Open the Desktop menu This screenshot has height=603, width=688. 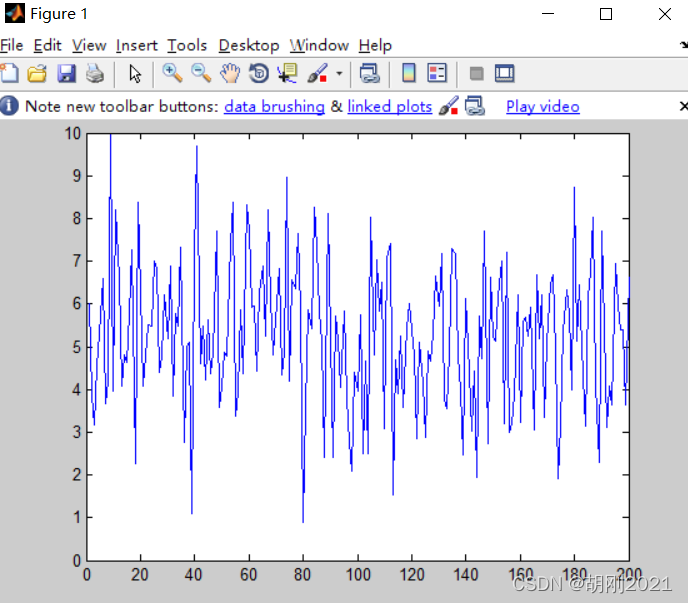coord(249,46)
